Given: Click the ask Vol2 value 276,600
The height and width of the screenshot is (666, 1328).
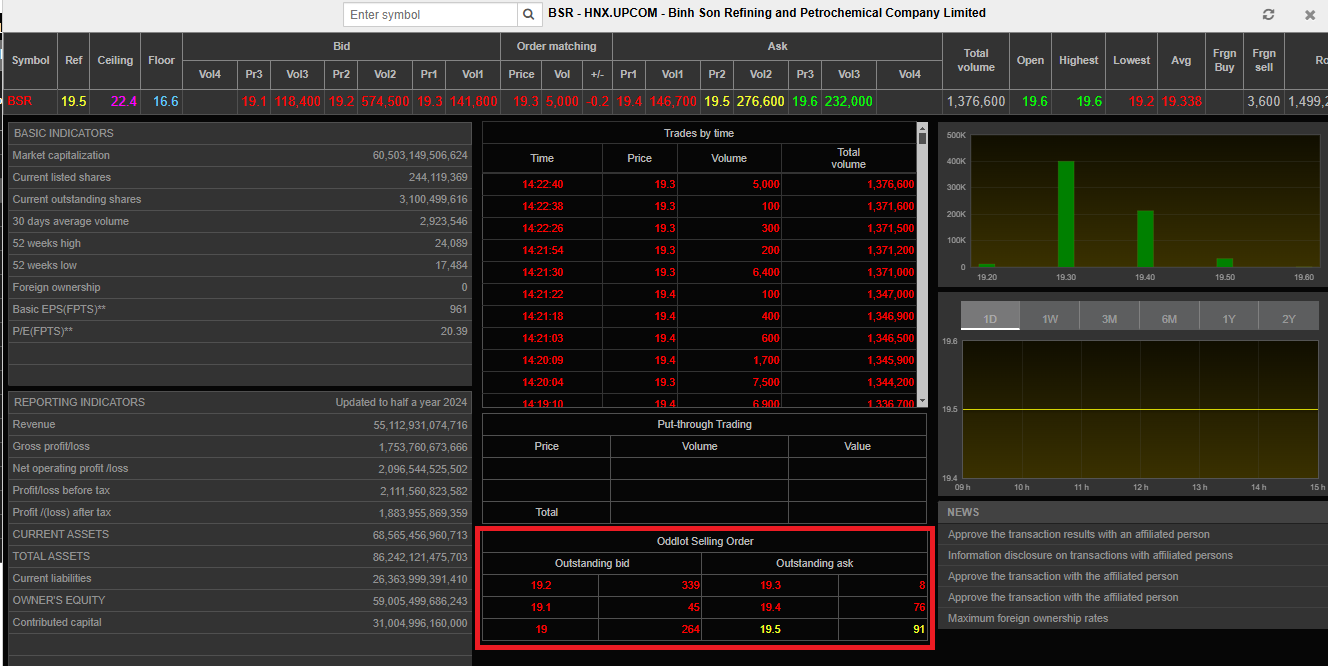Looking at the screenshot, I should [760, 101].
